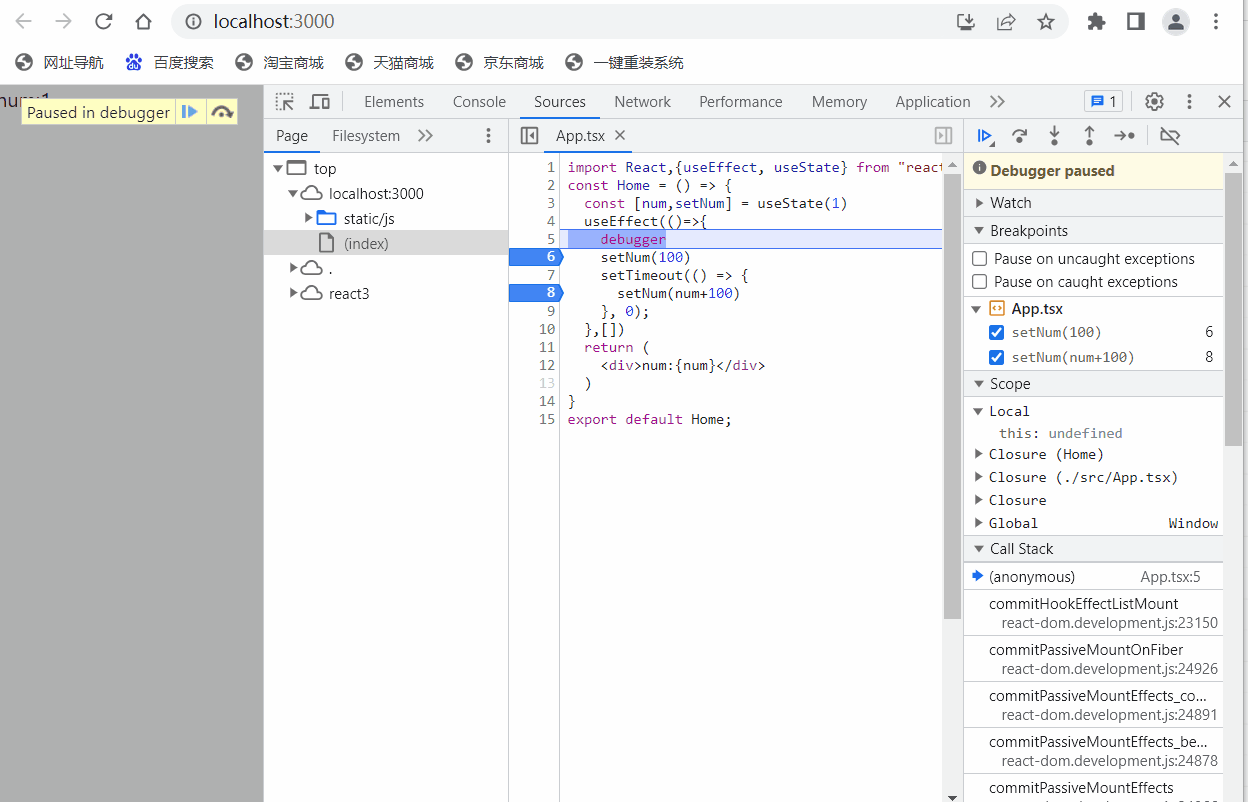The width and height of the screenshot is (1248, 802).
Task: Open the 1 issue message badge
Action: (x=1103, y=101)
